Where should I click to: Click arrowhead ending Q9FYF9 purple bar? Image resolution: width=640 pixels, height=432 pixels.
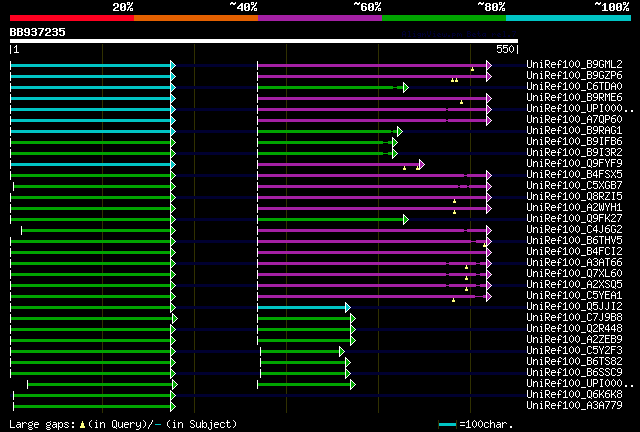422,165
